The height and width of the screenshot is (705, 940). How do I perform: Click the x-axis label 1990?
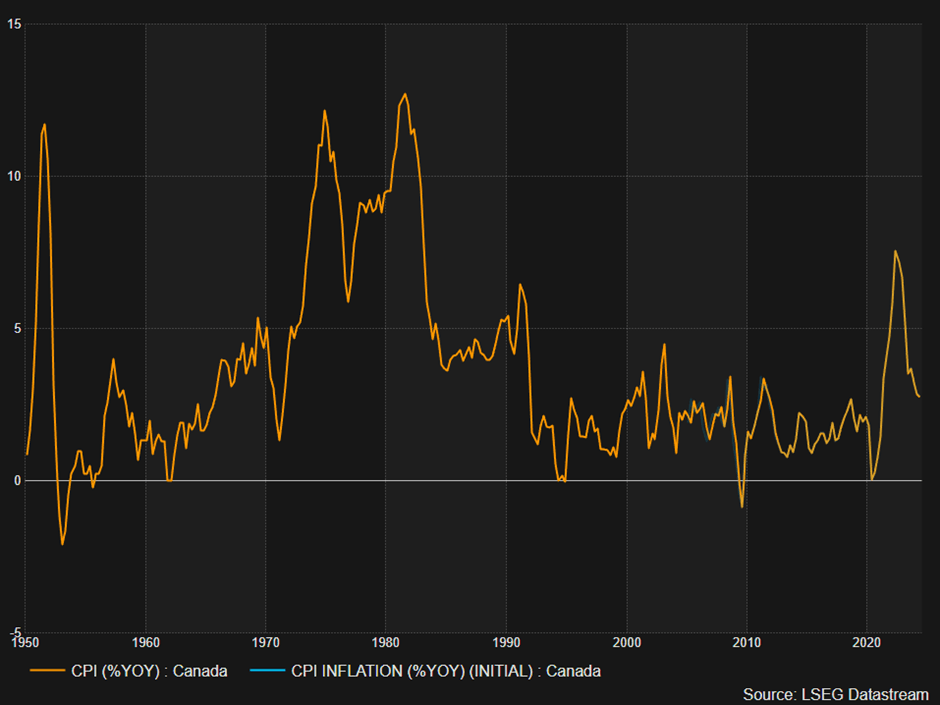[x=507, y=643]
